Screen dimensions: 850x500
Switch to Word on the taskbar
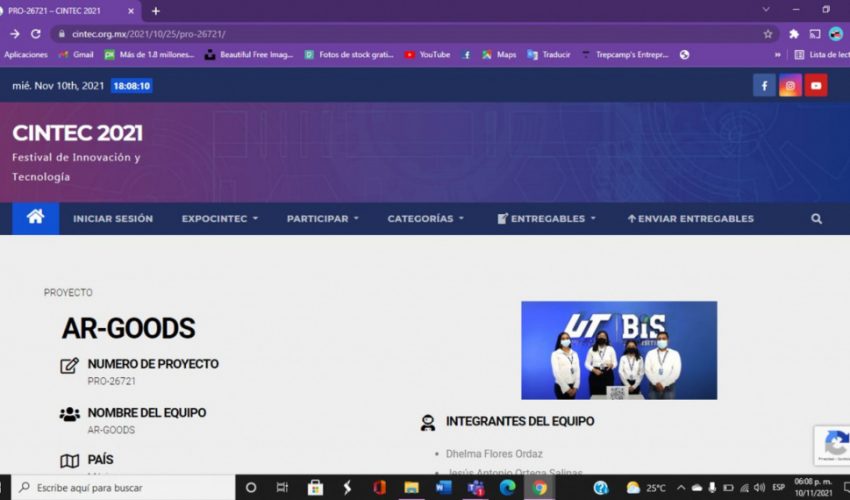click(443, 488)
